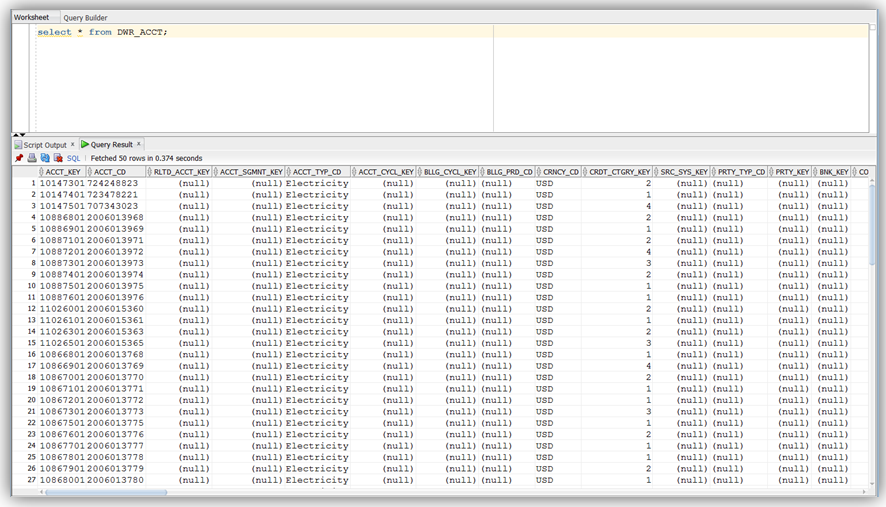Refresh the query result with the blue refresh icon

[45, 158]
